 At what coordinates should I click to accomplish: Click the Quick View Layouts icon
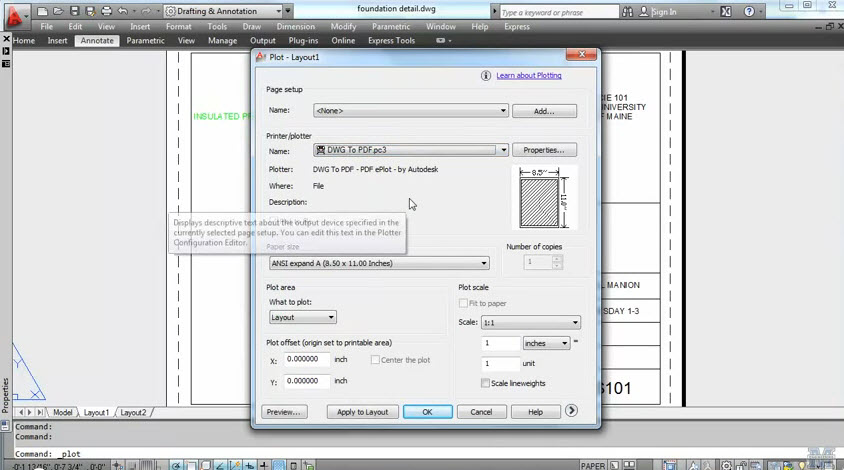pos(614,465)
